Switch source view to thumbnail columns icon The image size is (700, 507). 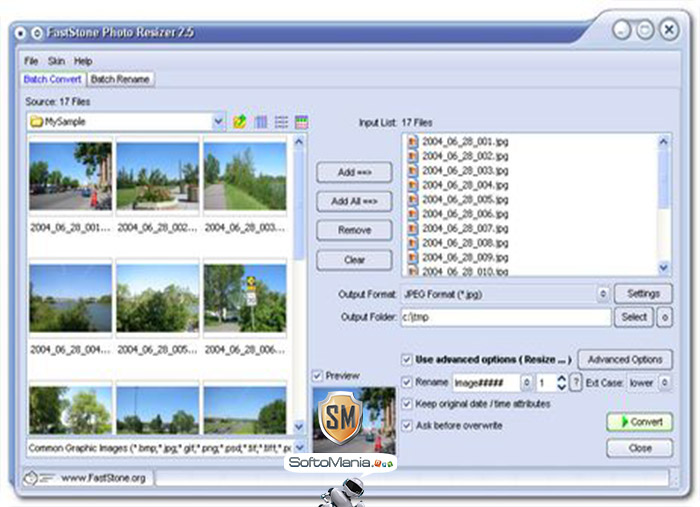[261, 121]
